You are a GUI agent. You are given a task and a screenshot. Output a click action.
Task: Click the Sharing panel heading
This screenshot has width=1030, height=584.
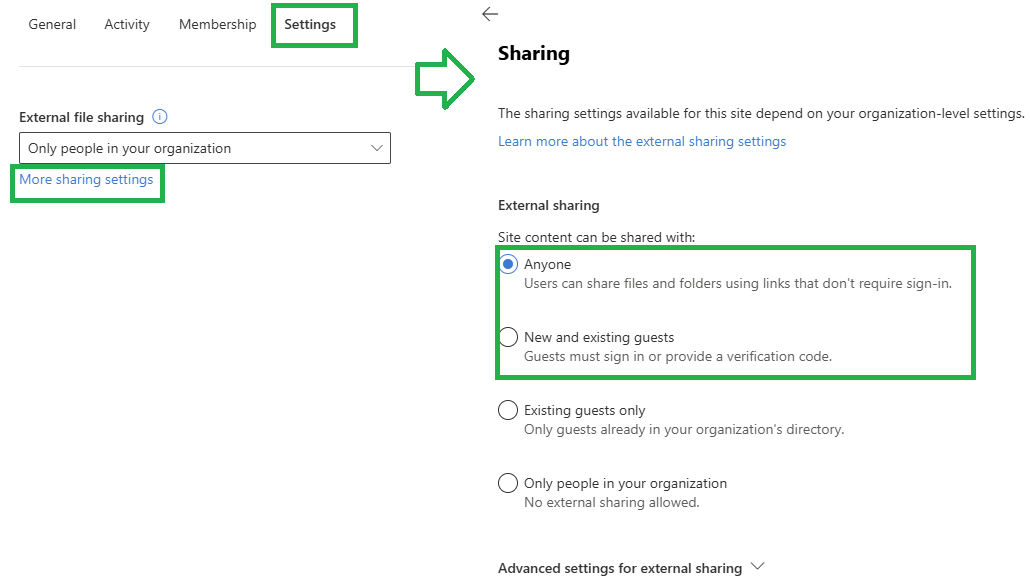click(x=533, y=53)
